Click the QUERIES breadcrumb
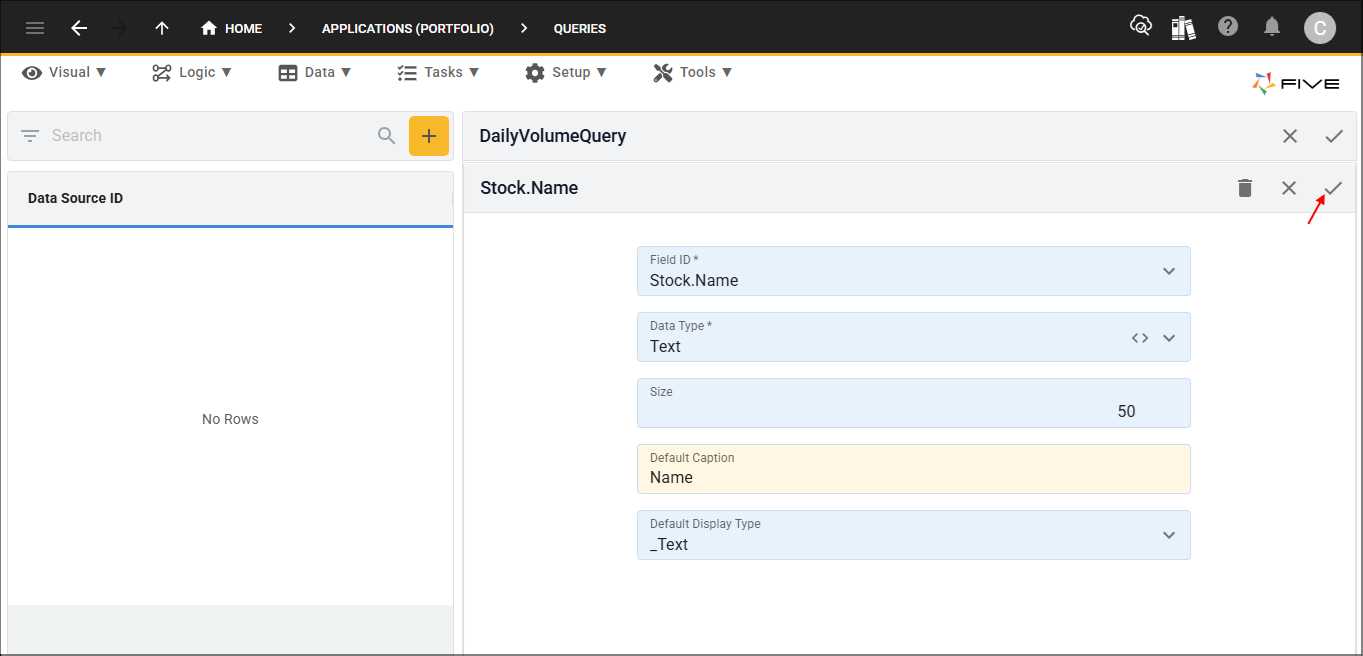Image resolution: width=1363 pixels, height=656 pixels. pyautogui.click(x=580, y=29)
